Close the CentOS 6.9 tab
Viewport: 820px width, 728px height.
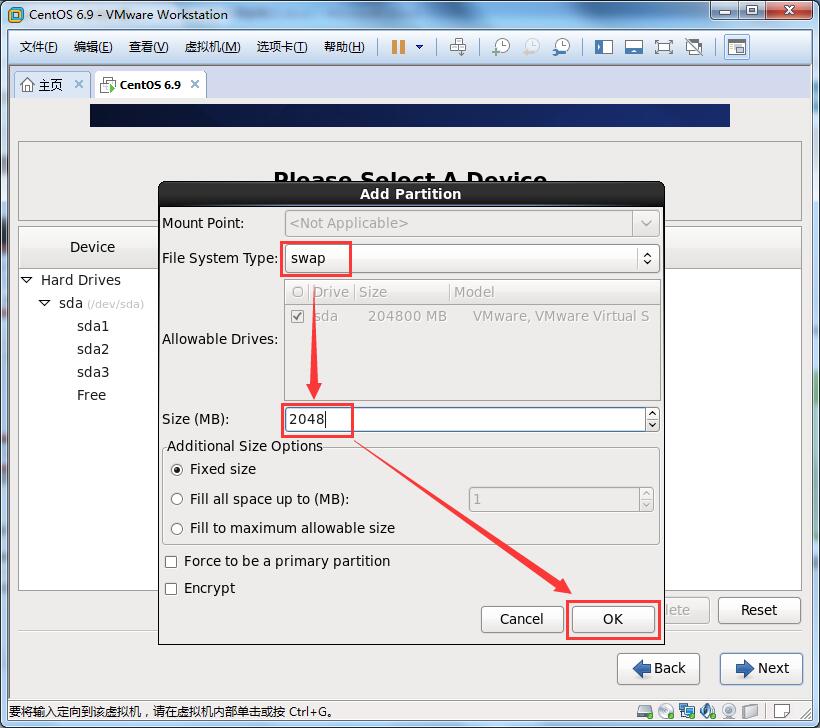pos(195,84)
